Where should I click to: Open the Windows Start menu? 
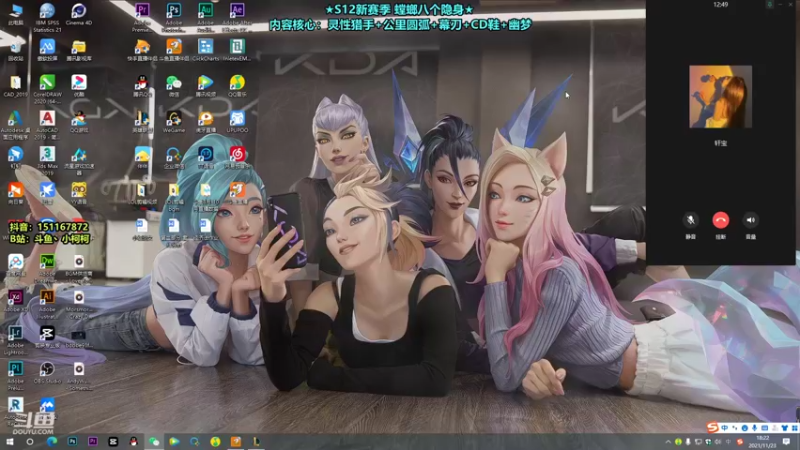point(9,441)
